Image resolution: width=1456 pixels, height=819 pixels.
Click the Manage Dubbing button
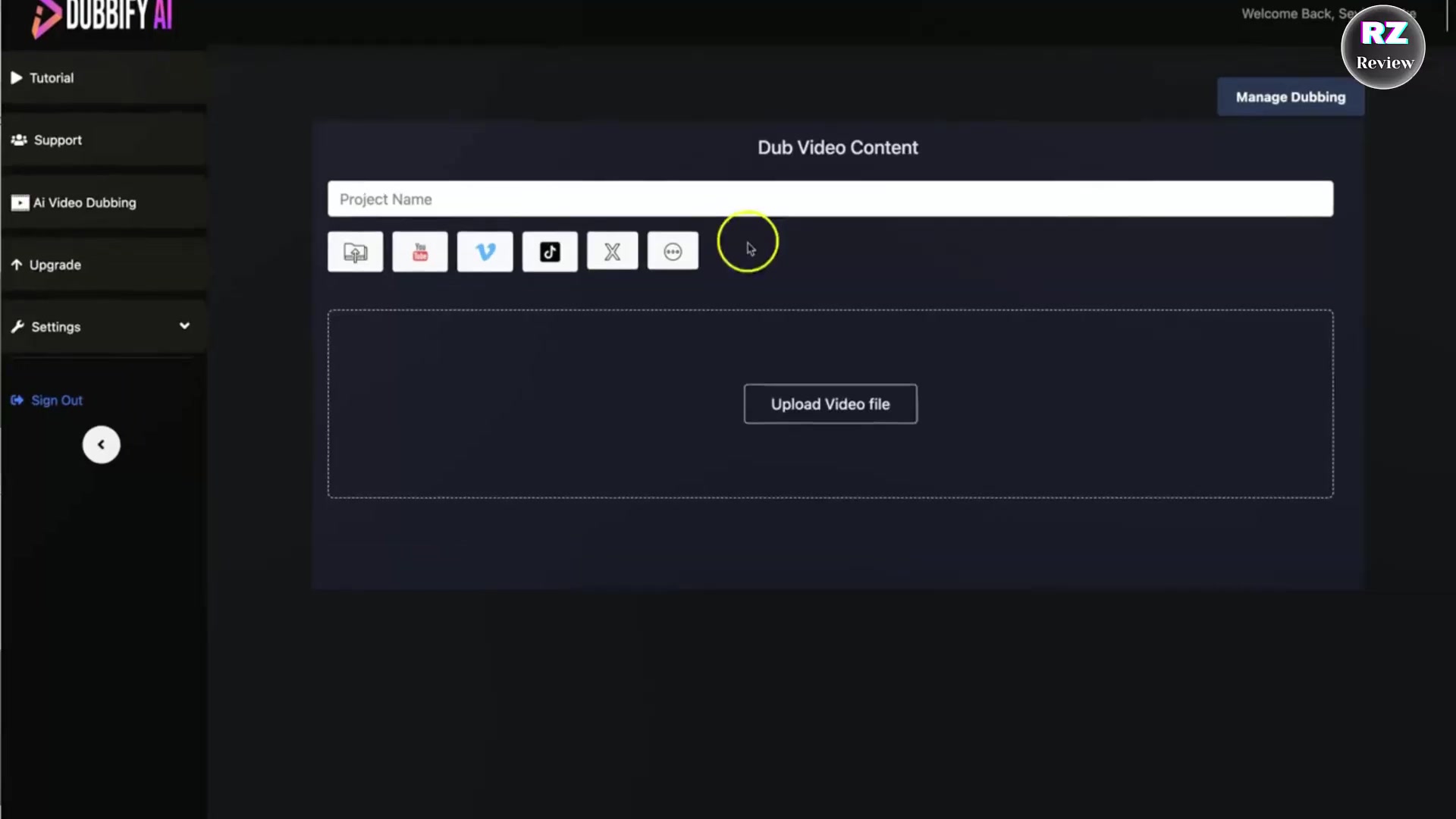click(x=1291, y=97)
